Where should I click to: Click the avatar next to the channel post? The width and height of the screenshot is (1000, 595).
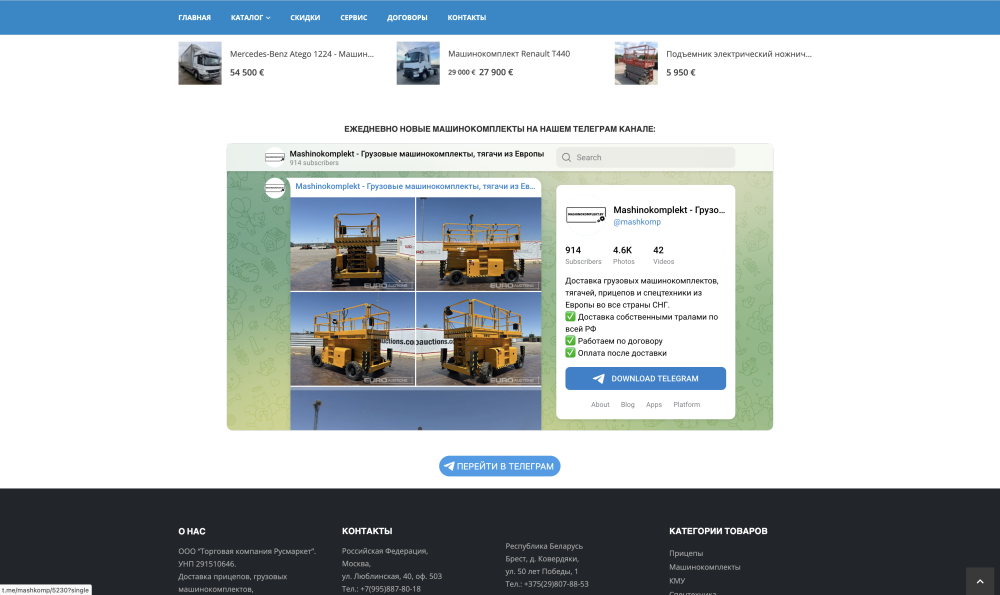(275, 188)
